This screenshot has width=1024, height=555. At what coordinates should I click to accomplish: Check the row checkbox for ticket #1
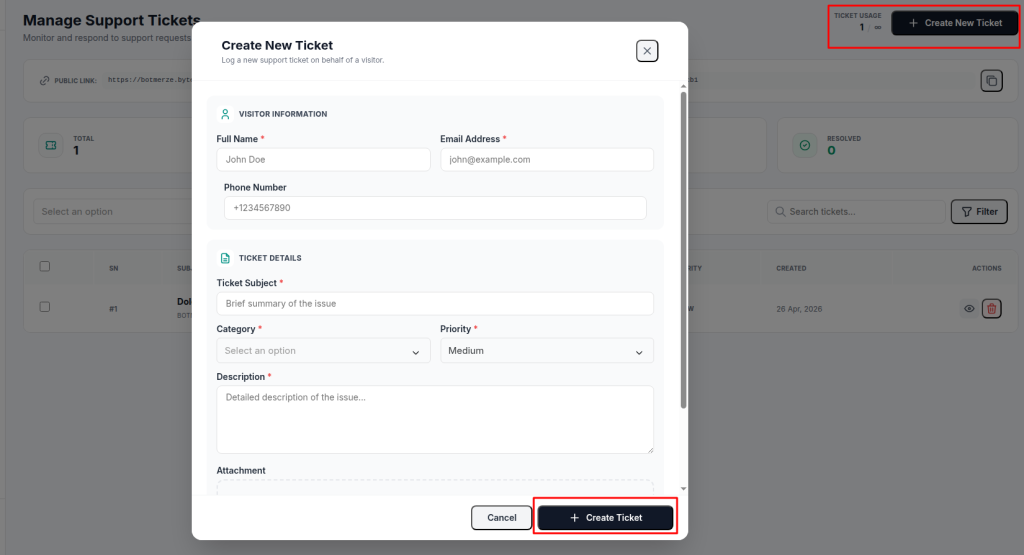(x=44, y=307)
